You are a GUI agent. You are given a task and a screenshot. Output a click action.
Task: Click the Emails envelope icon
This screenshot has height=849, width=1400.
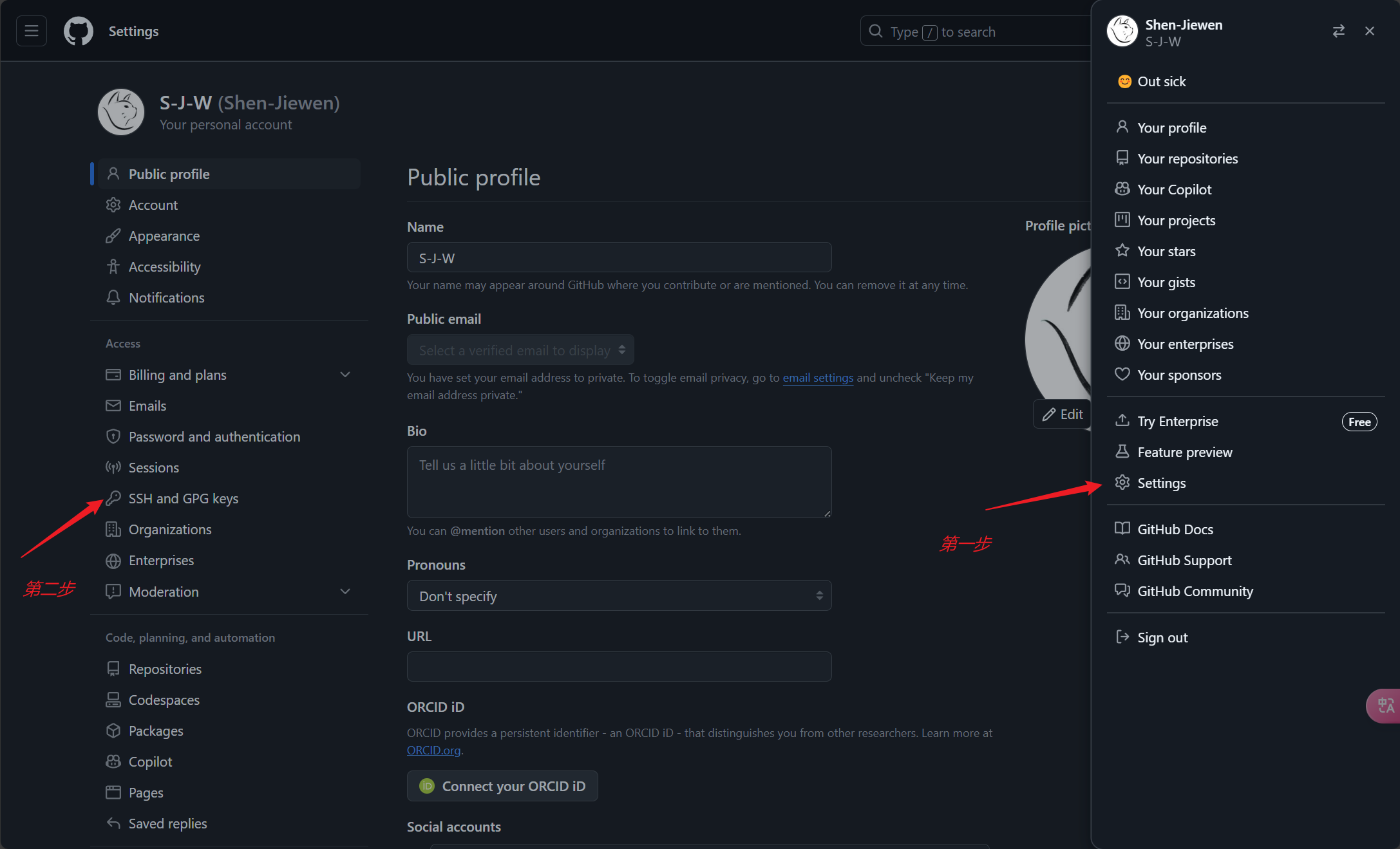point(113,406)
